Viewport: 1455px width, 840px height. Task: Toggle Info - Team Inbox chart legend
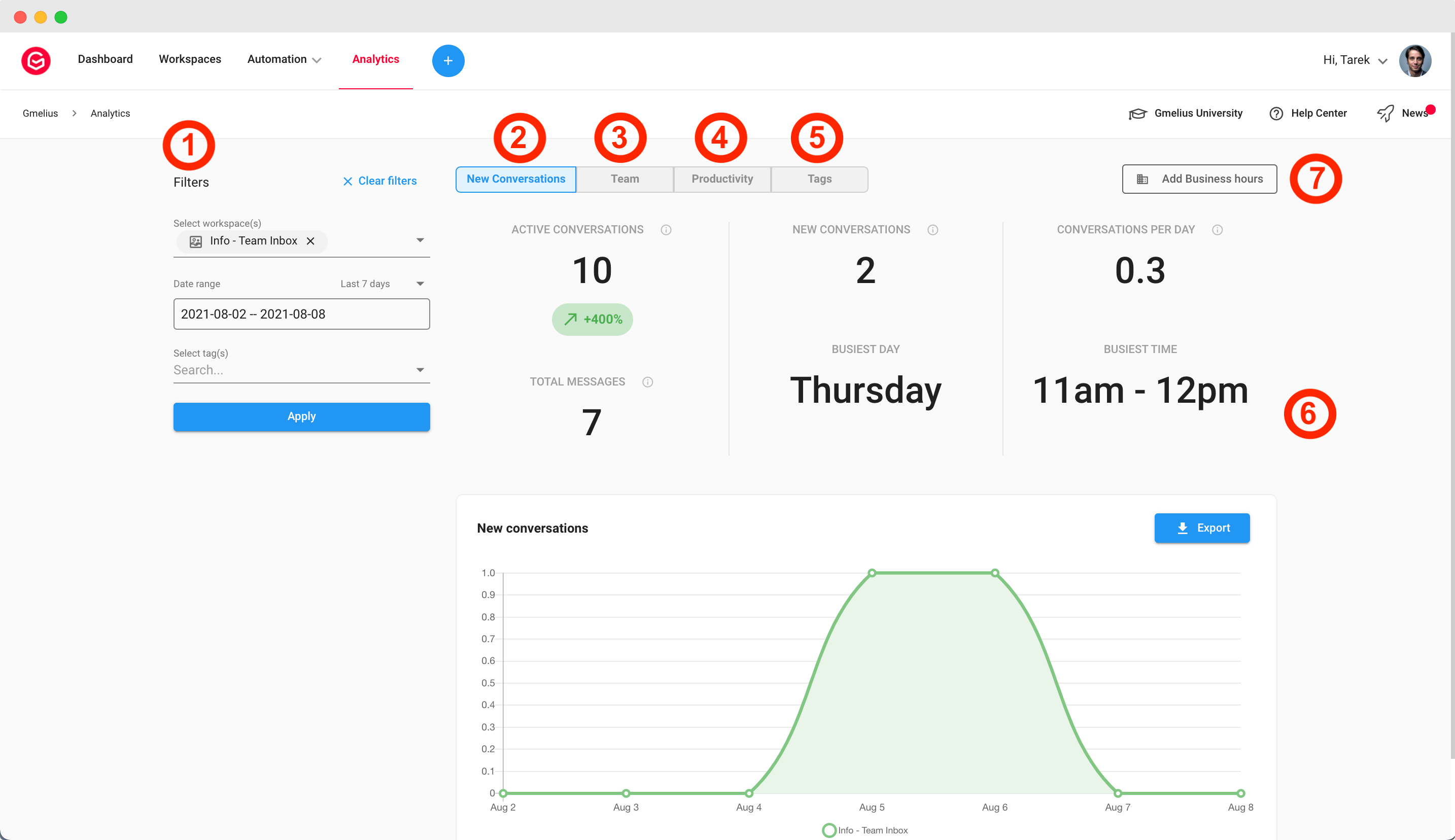click(865, 830)
